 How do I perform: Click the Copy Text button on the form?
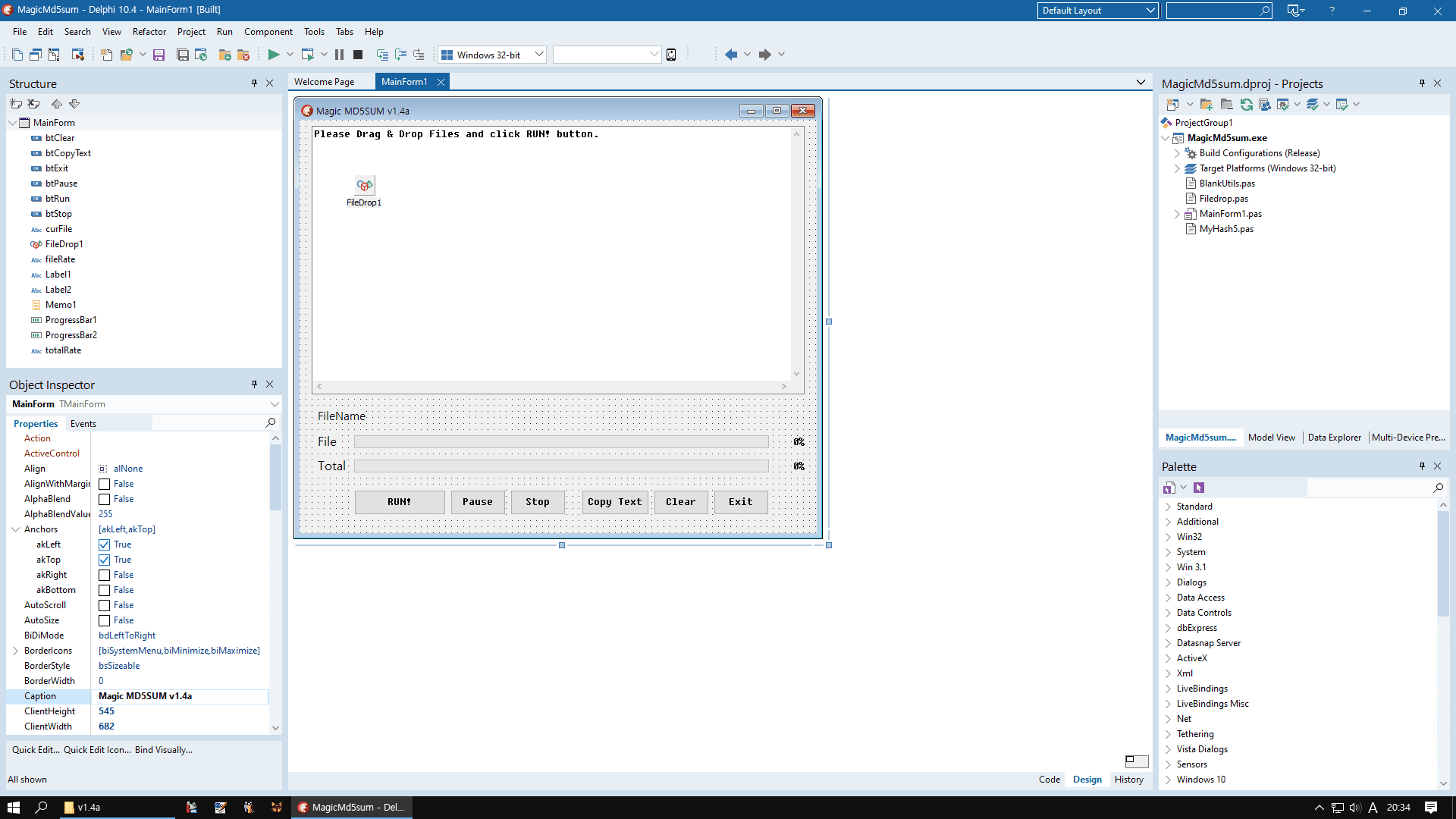click(x=615, y=502)
